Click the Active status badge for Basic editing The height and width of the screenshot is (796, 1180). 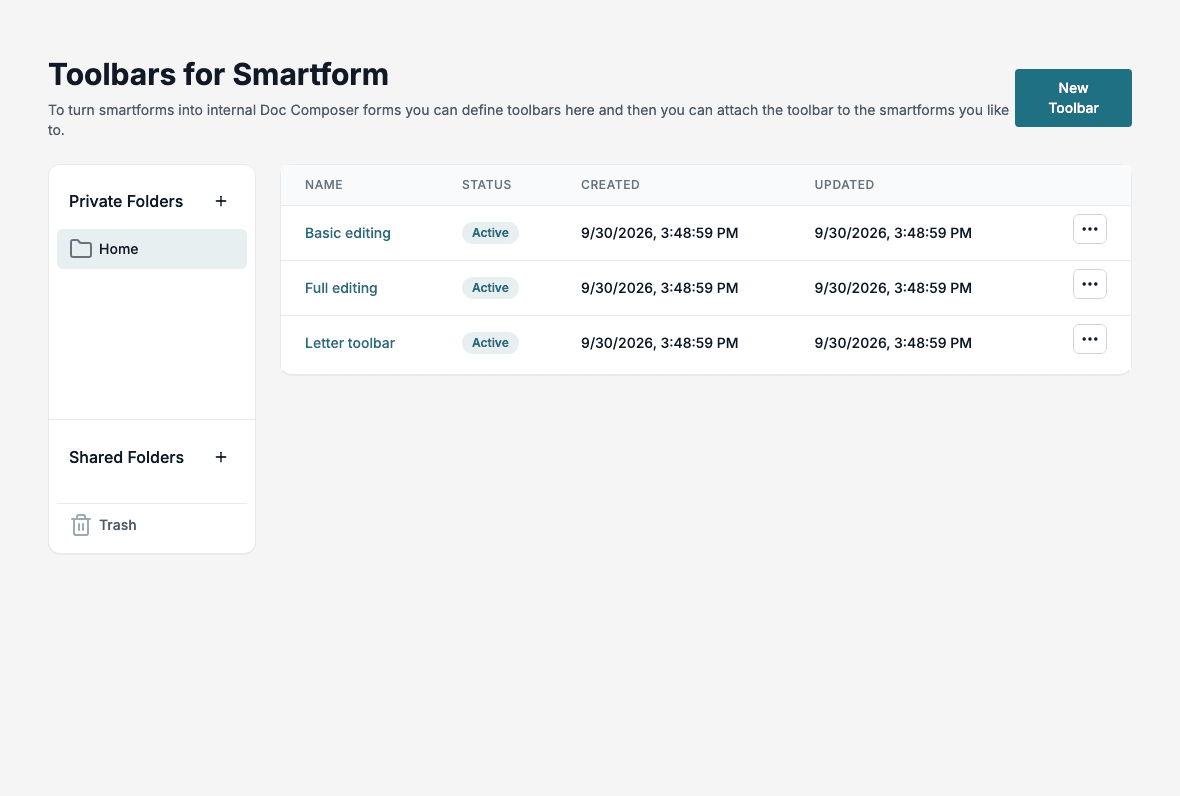(x=490, y=233)
